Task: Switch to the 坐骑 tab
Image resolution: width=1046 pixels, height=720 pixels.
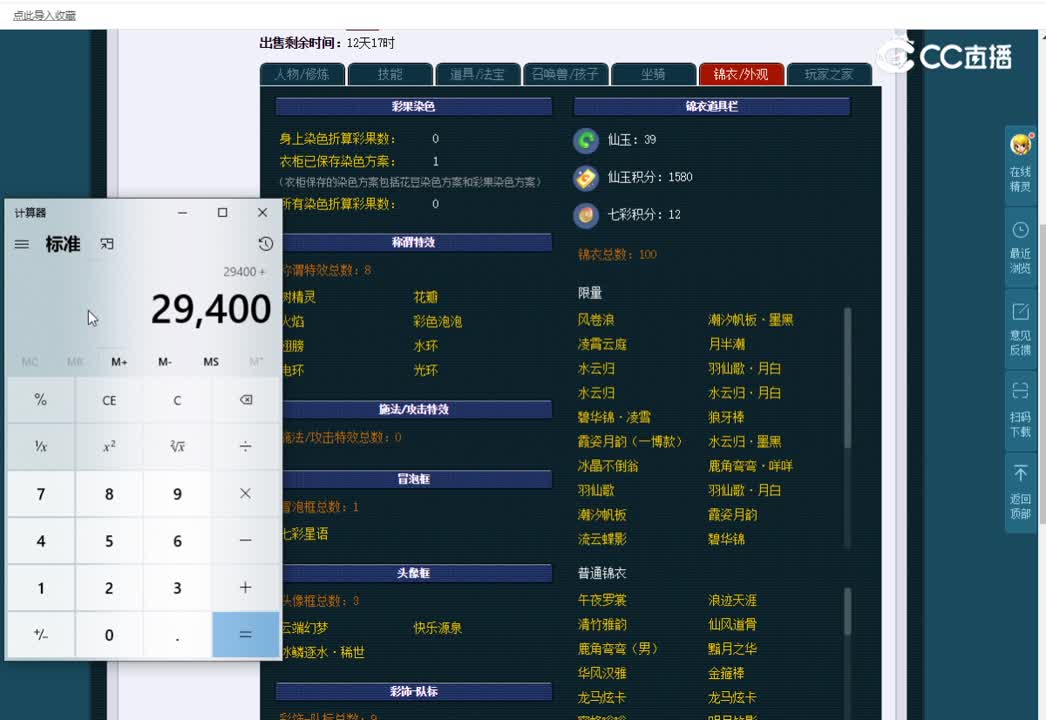Action: 653,73
